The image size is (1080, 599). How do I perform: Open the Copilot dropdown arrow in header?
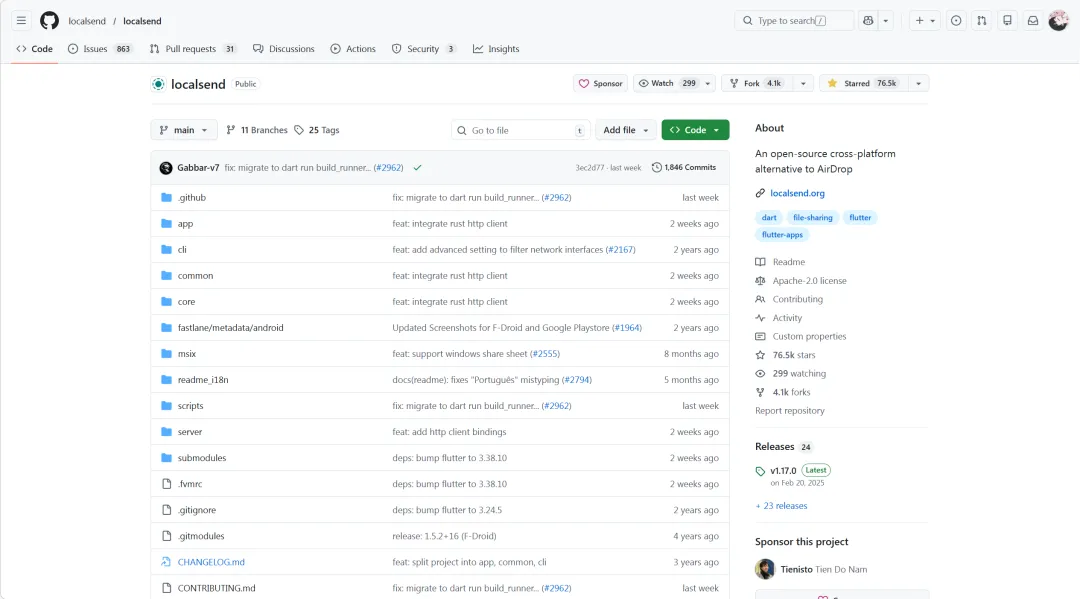tap(886, 21)
